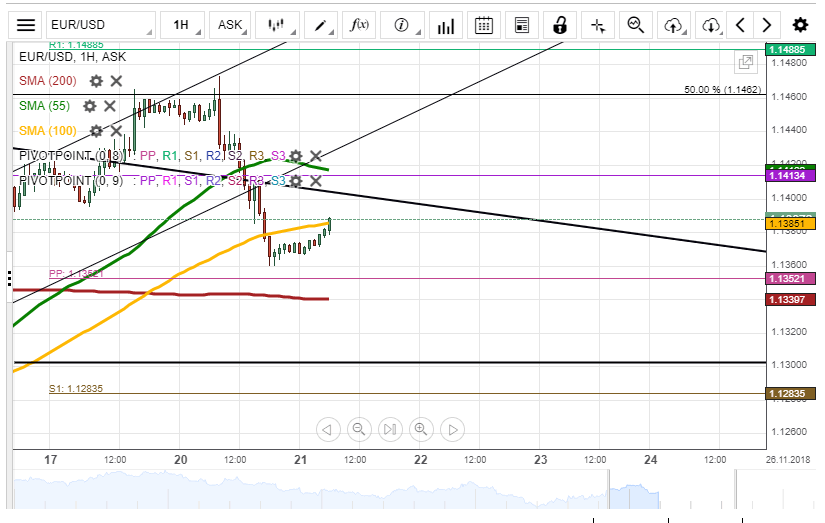
Task: Open the pencil drawing tools menu
Action: click(x=320, y=25)
